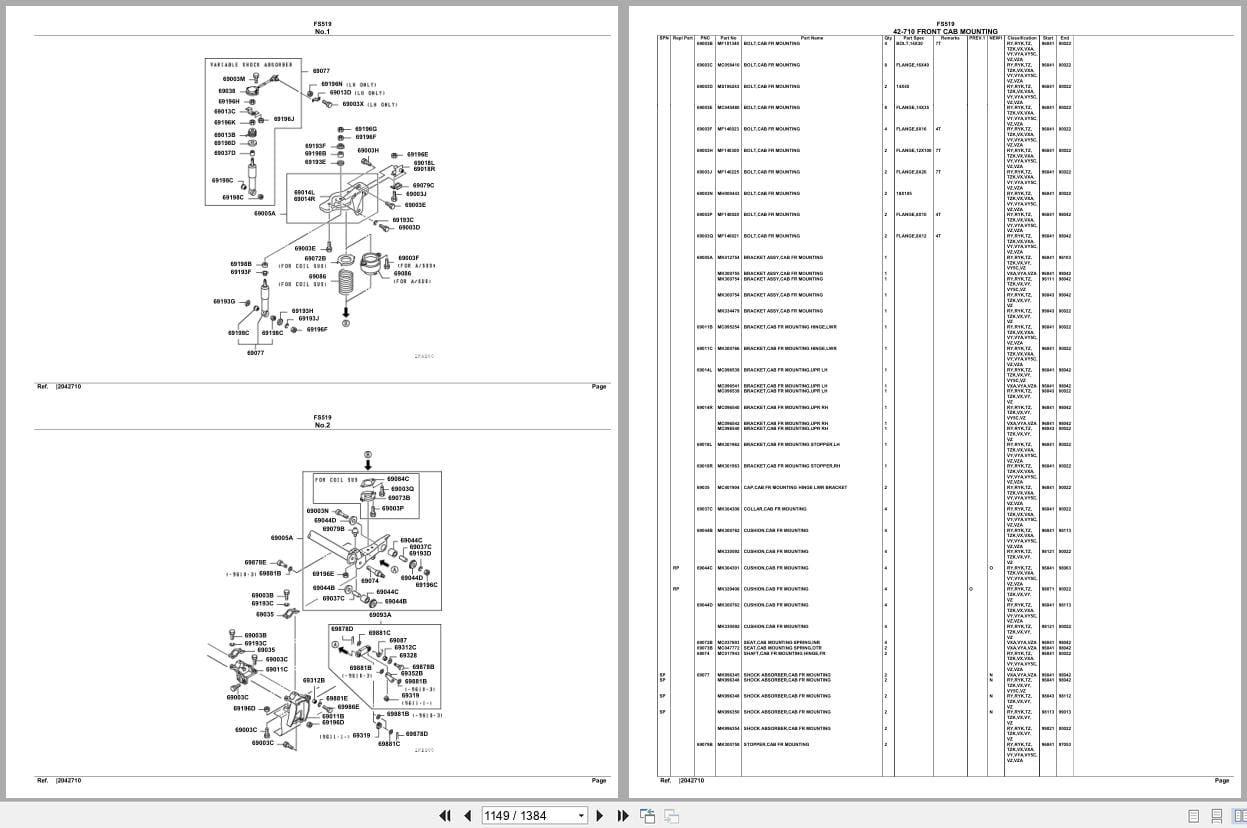Click the Part No column header

tap(728, 38)
